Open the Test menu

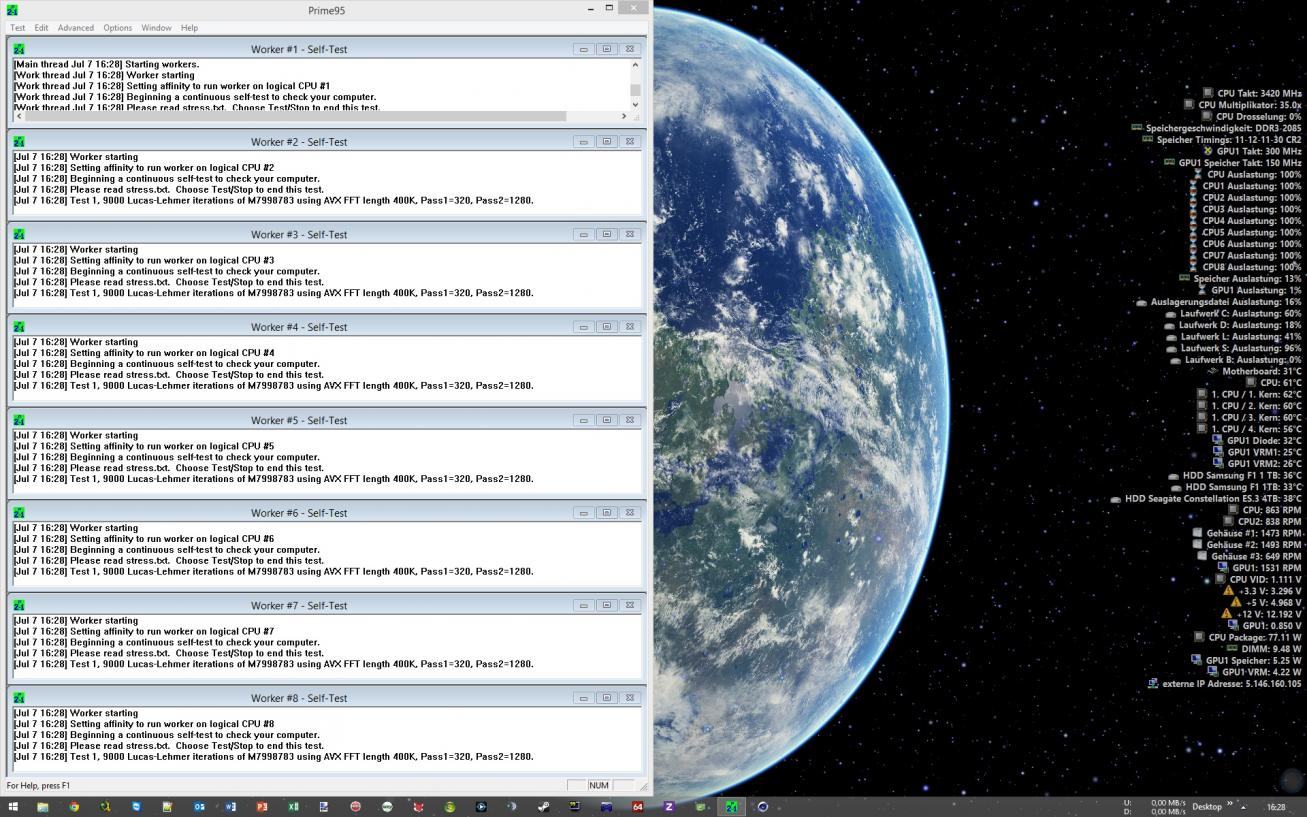17,28
